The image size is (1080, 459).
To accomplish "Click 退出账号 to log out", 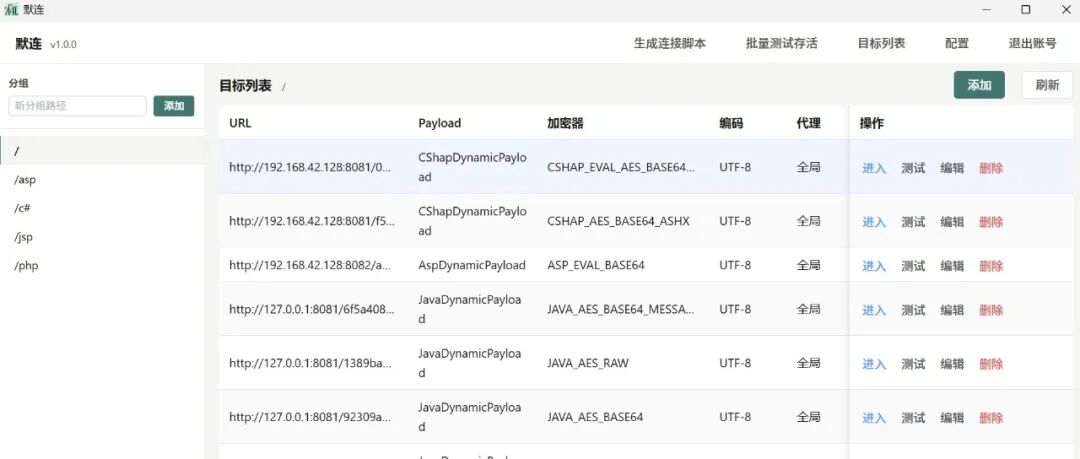I will click(1032, 43).
